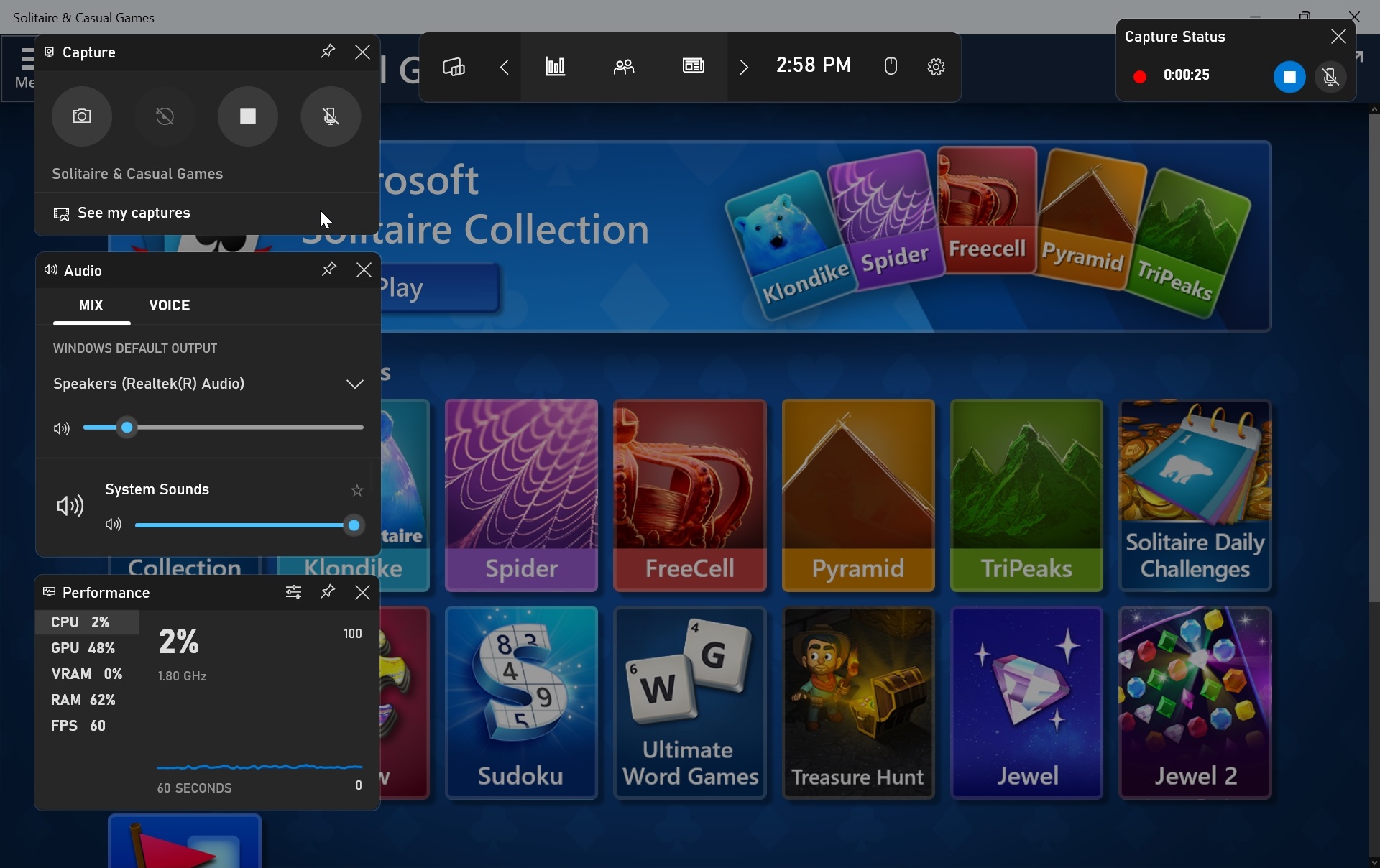Favorite System Sounds with the star
This screenshot has width=1380, height=868.
pos(356,491)
